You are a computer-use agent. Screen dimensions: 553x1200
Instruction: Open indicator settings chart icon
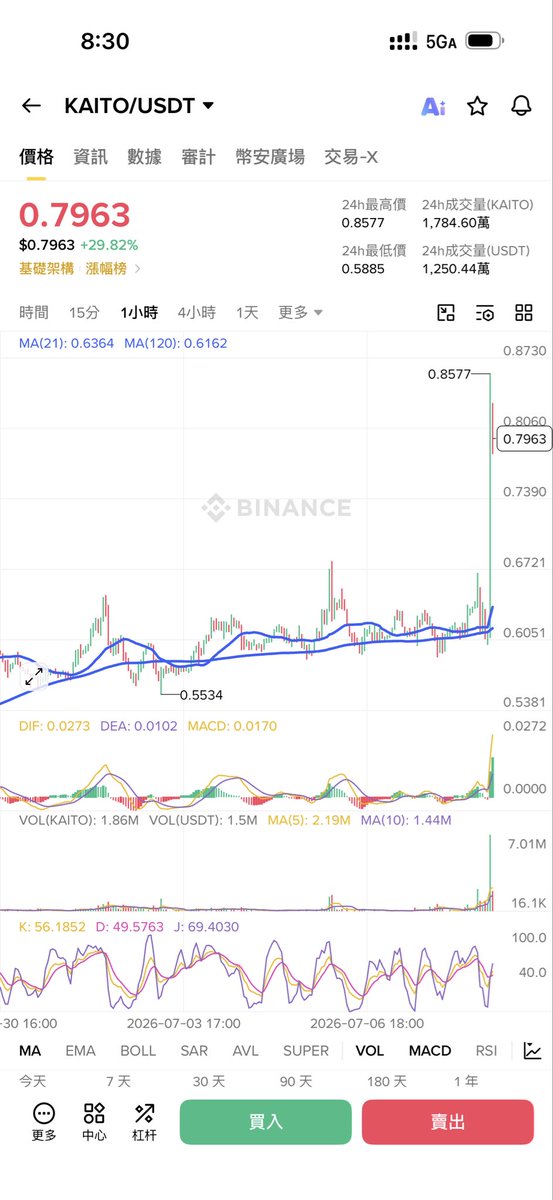click(x=533, y=1051)
